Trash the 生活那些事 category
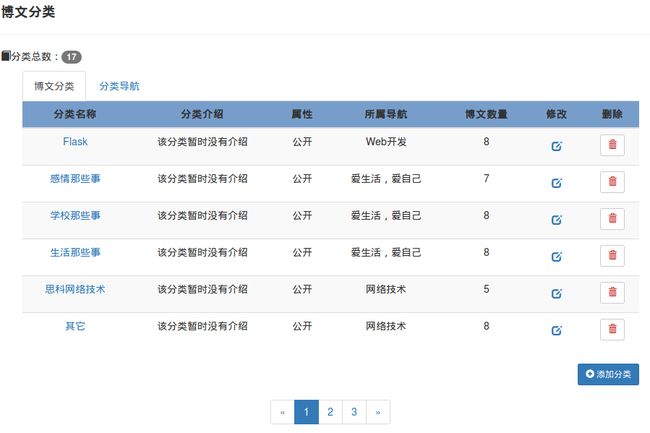This screenshot has height=433, width=650. click(x=612, y=256)
